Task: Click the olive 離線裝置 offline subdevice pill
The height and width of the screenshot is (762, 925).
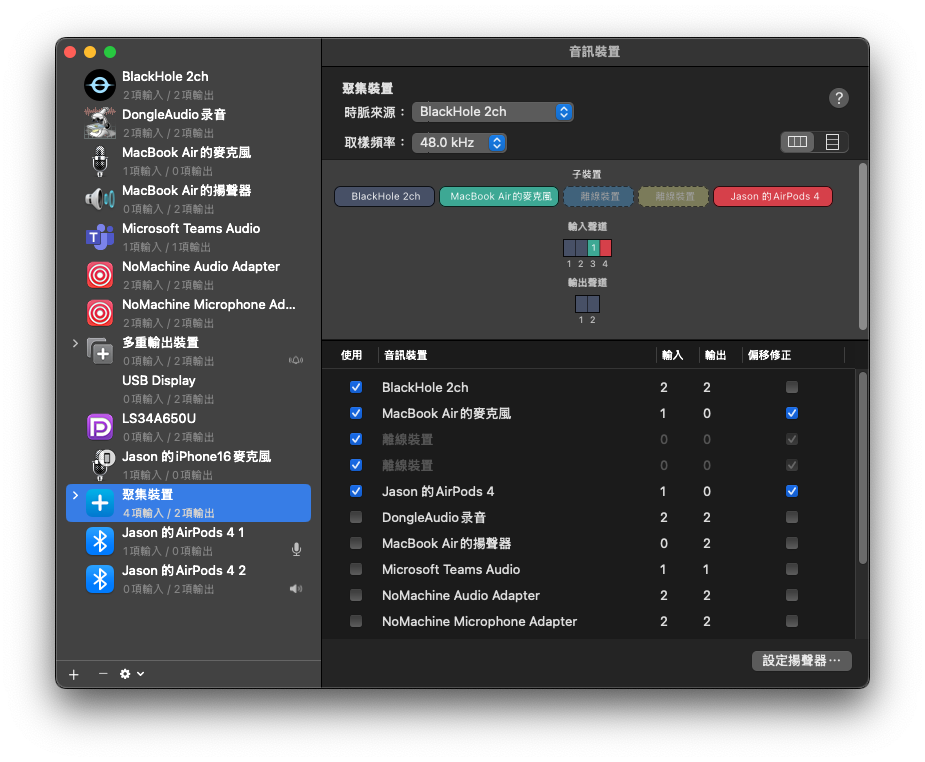Action: click(x=674, y=196)
